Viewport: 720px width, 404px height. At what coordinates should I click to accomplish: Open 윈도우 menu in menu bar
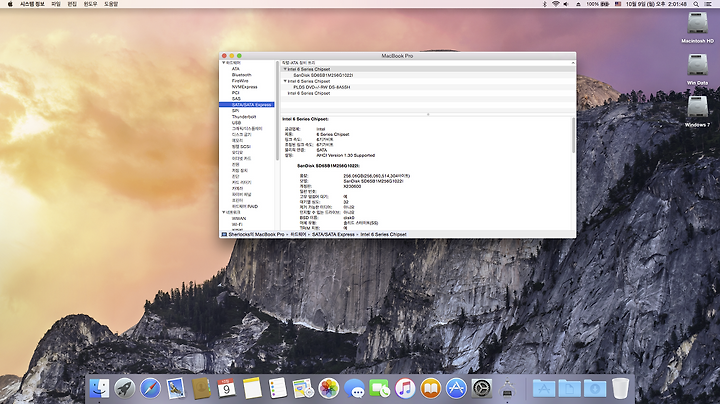tap(90, 4)
